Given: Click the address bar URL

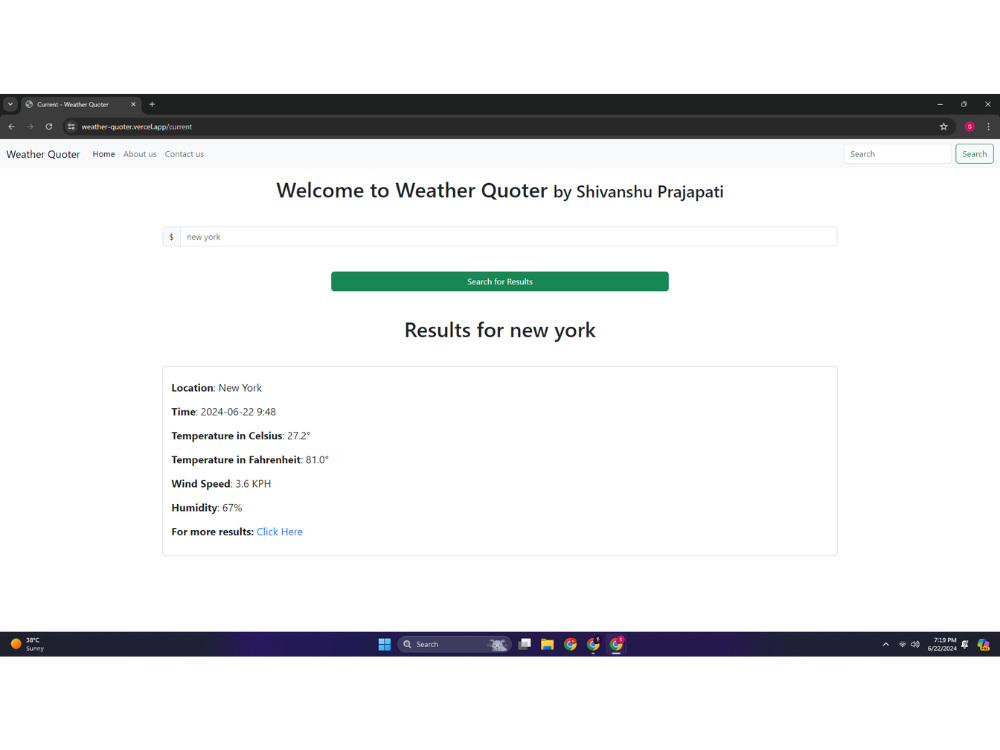Looking at the screenshot, I should pyautogui.click(x=136, y=126).
